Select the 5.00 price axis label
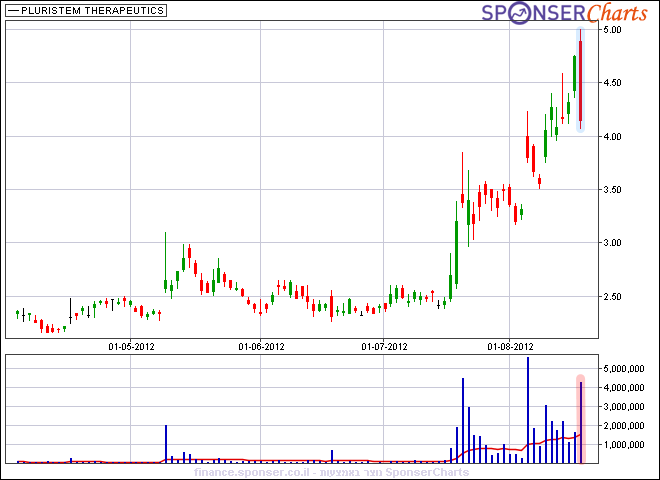 [x=612, y=30]
